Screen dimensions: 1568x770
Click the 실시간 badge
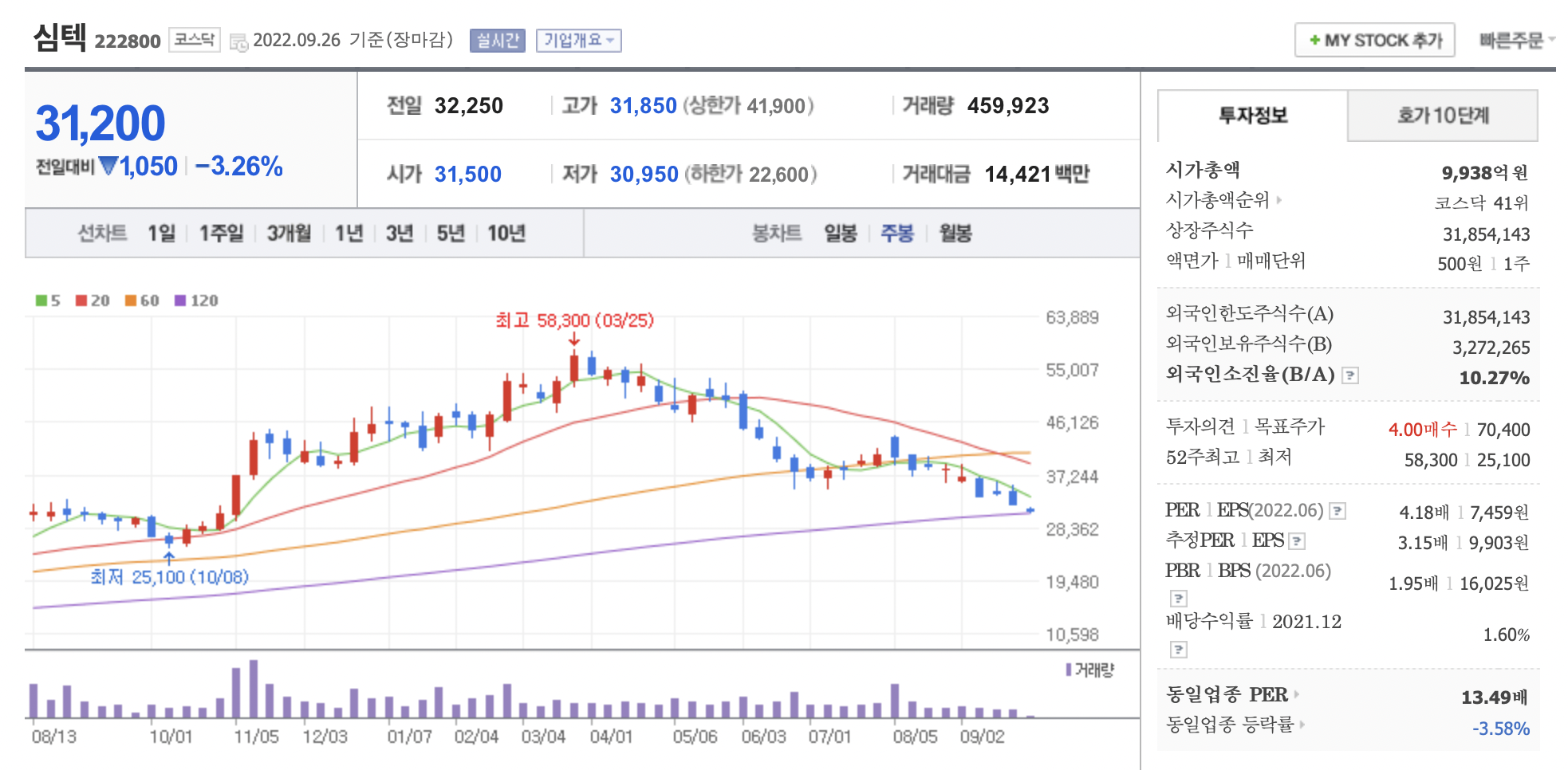pyautogui.click(x=498, y=40)
